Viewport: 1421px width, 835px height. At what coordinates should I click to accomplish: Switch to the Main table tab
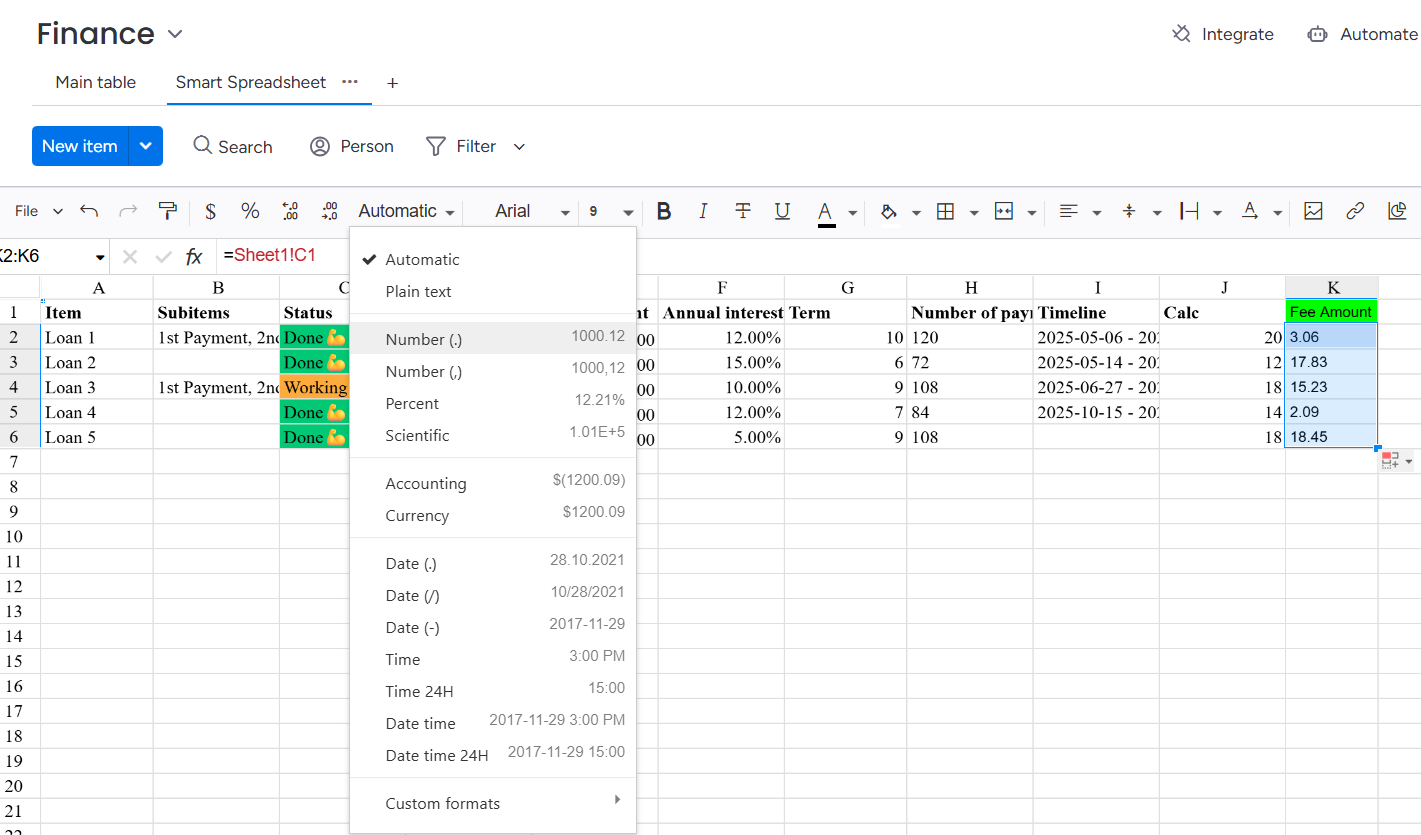[x=96, y=82]
